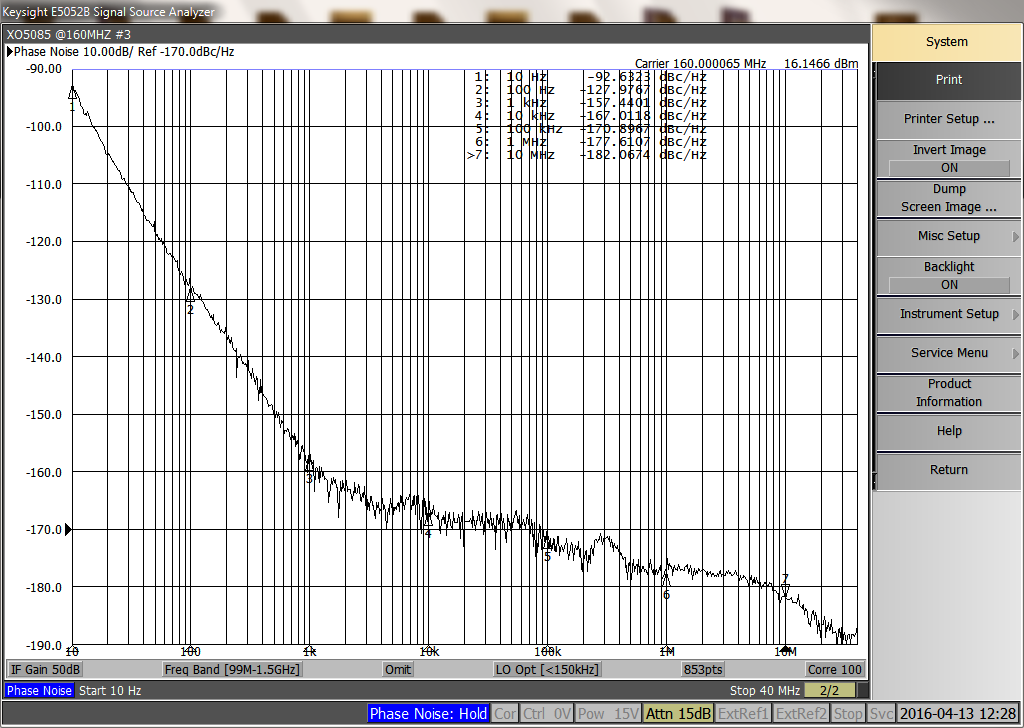This screenshot has height=728, width=1024.
Task: Click the IF Gain 50dB status field
Action: pyautogui.click(x=45, y=670)
